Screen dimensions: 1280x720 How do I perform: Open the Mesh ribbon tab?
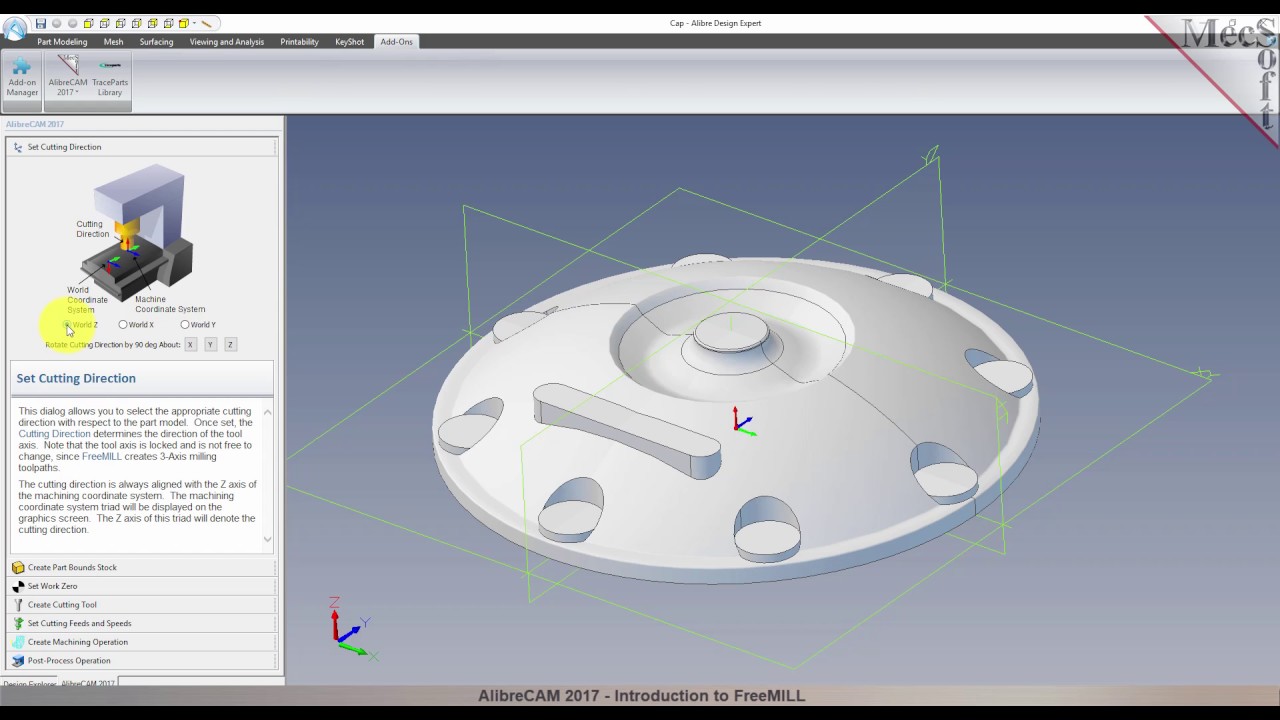click(113, 42)
